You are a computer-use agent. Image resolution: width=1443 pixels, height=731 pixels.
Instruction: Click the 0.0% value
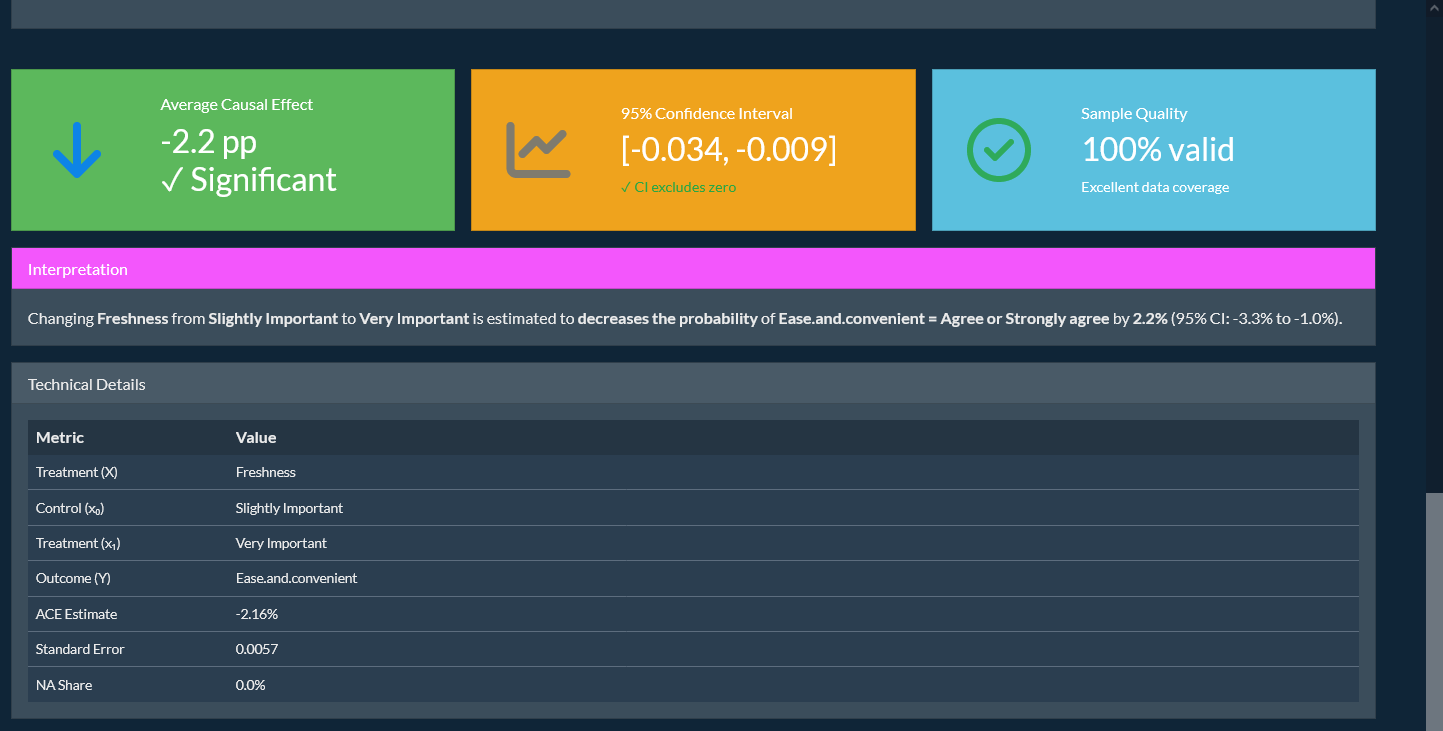click(x=251, y=685)
